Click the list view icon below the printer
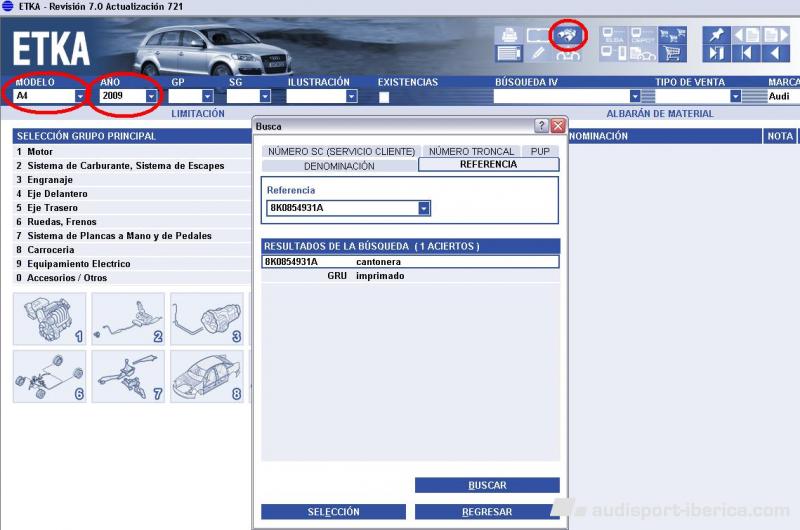 [509, 53]
